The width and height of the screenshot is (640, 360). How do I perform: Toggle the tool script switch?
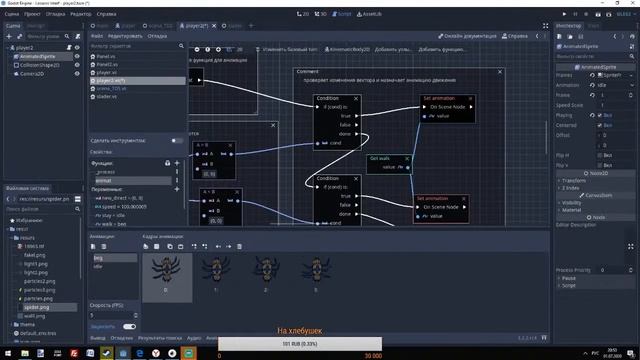(x=177, y=140)
